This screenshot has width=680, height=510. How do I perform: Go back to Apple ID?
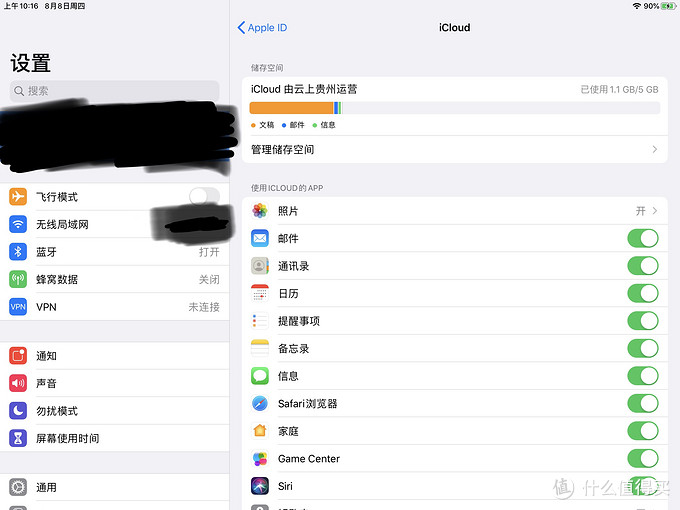point(262,28)
